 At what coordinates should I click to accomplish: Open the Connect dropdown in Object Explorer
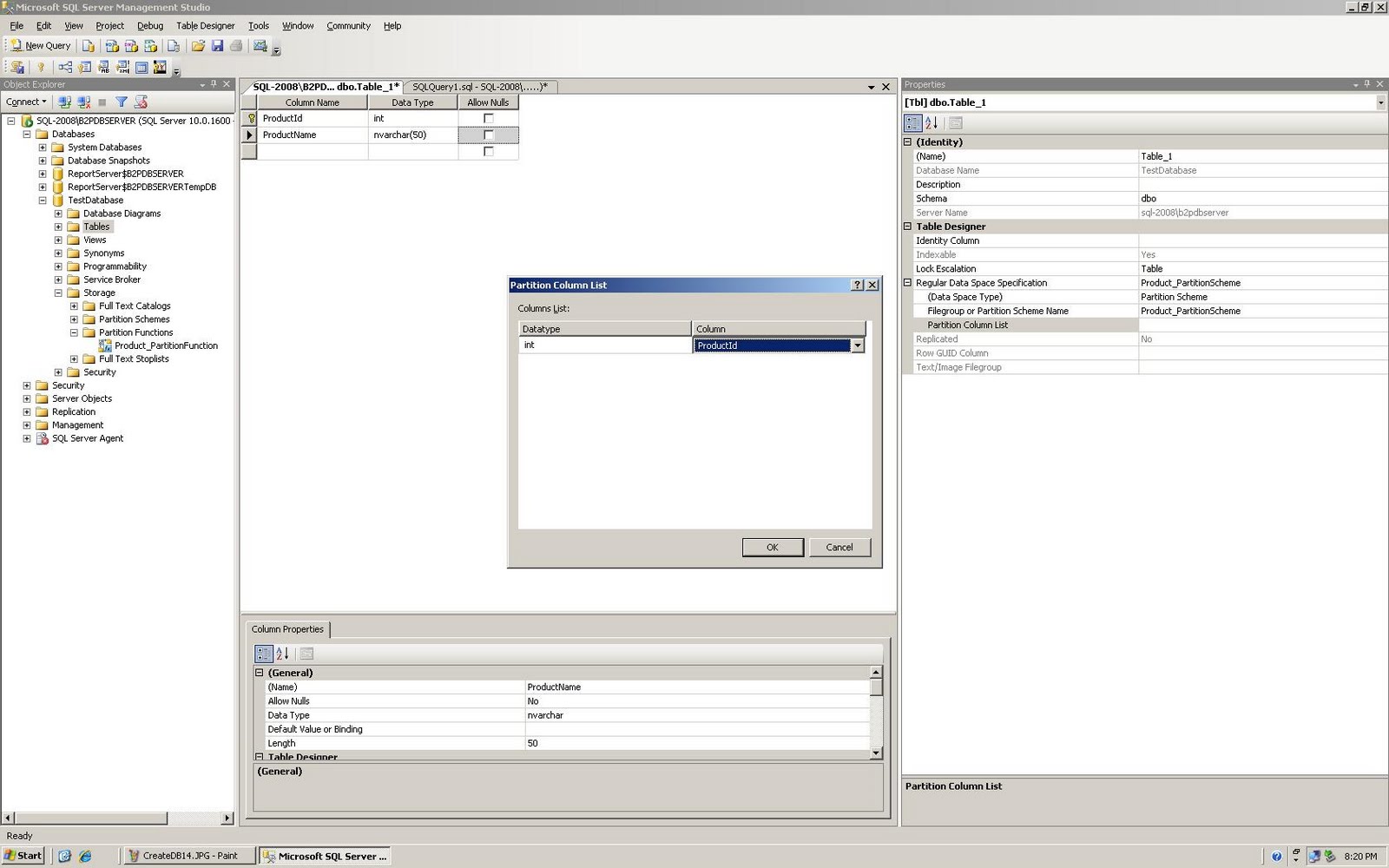pos(26,102)
